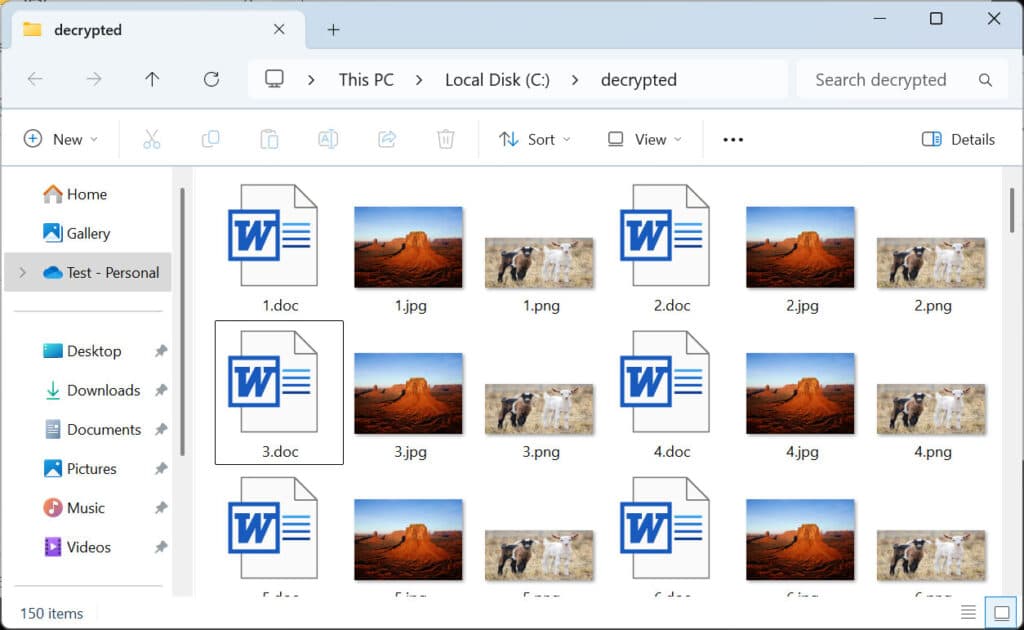
Task: Cut the selected file
Action: coord(151,139)
